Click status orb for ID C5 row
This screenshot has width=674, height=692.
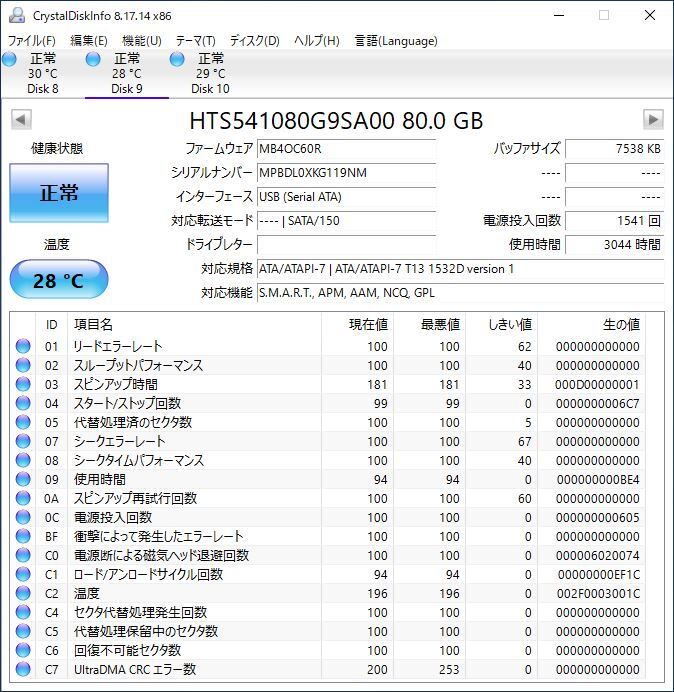(x=23, y=632)
